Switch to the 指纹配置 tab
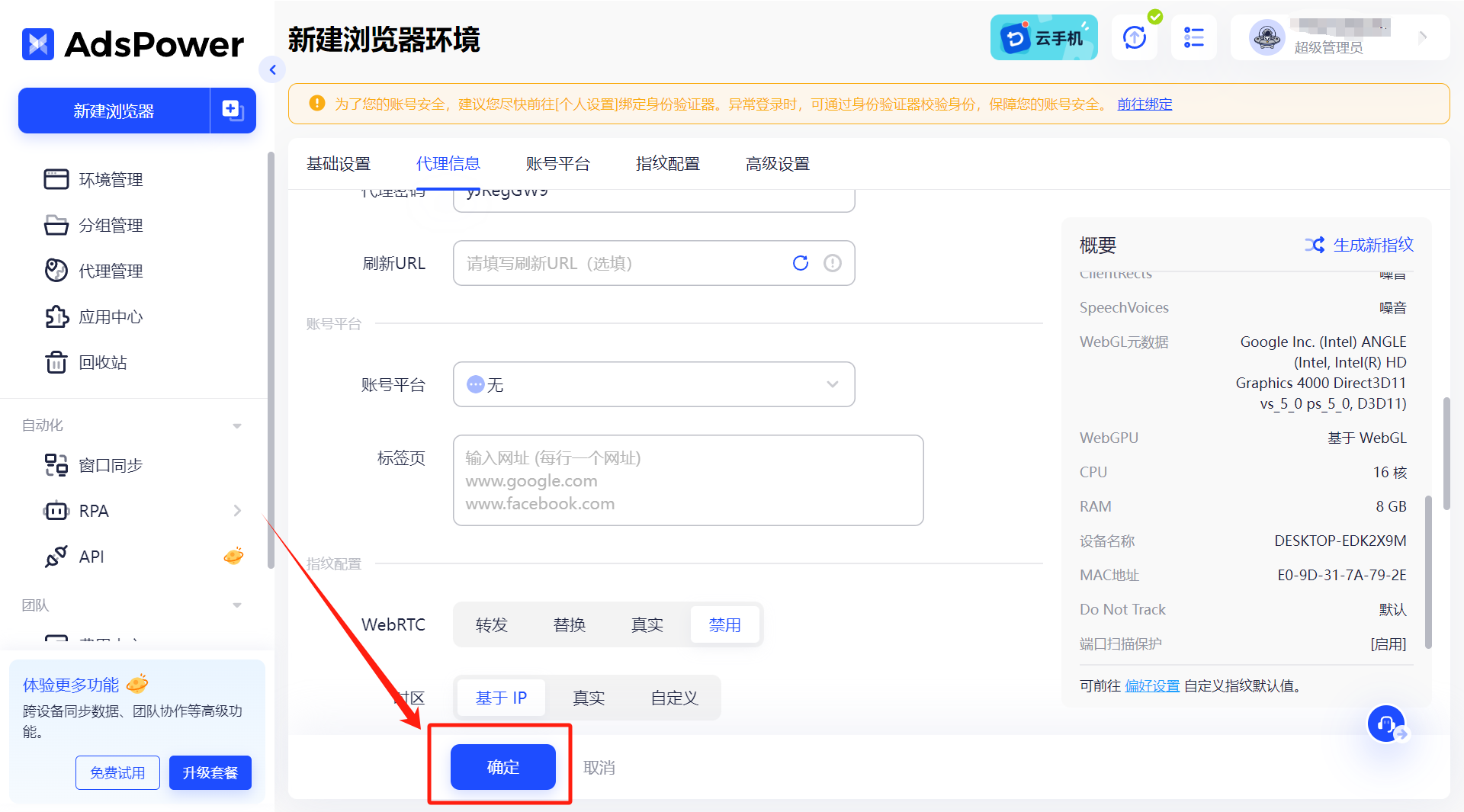The width and height of the screenshot is (1464, 812). [667, 164]
